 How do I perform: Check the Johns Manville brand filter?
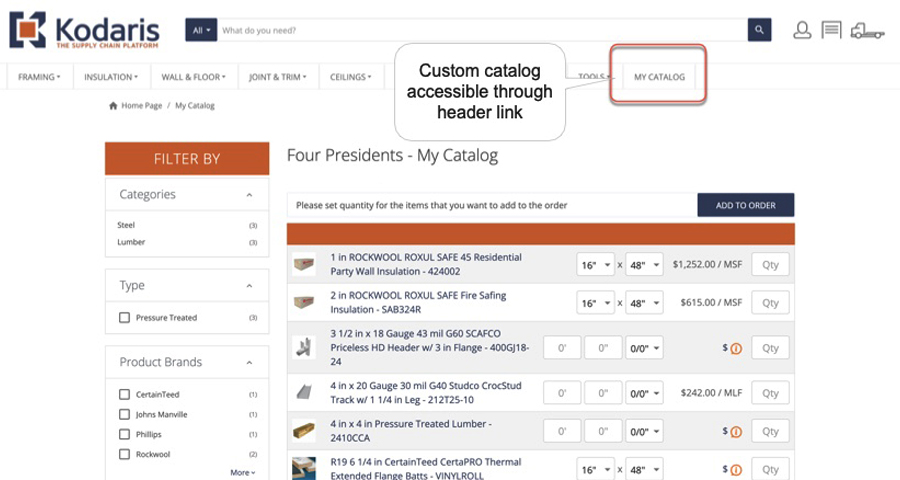coord(124,415)
